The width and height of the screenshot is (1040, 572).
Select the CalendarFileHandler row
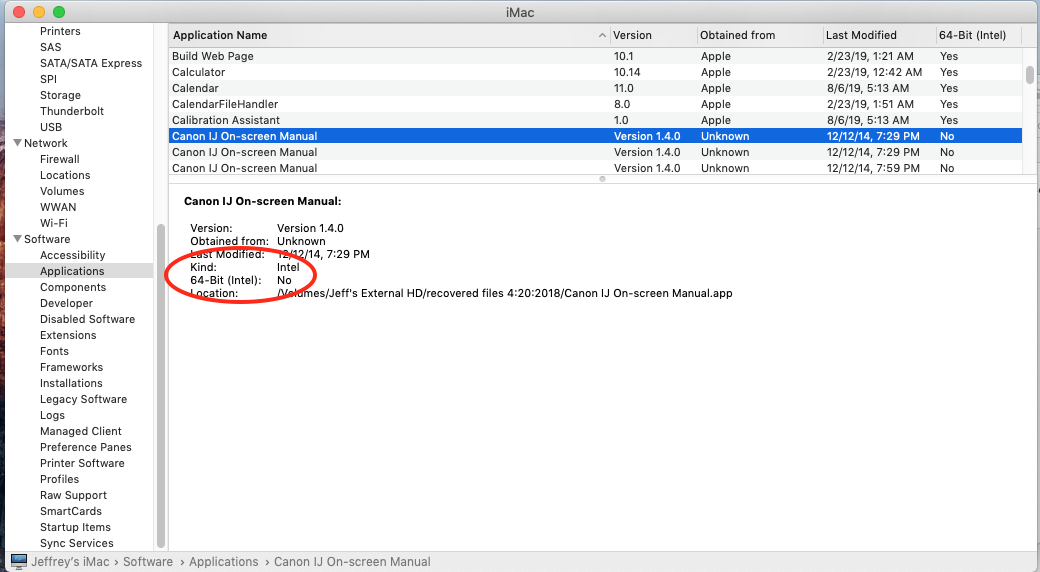coord(596,104)
